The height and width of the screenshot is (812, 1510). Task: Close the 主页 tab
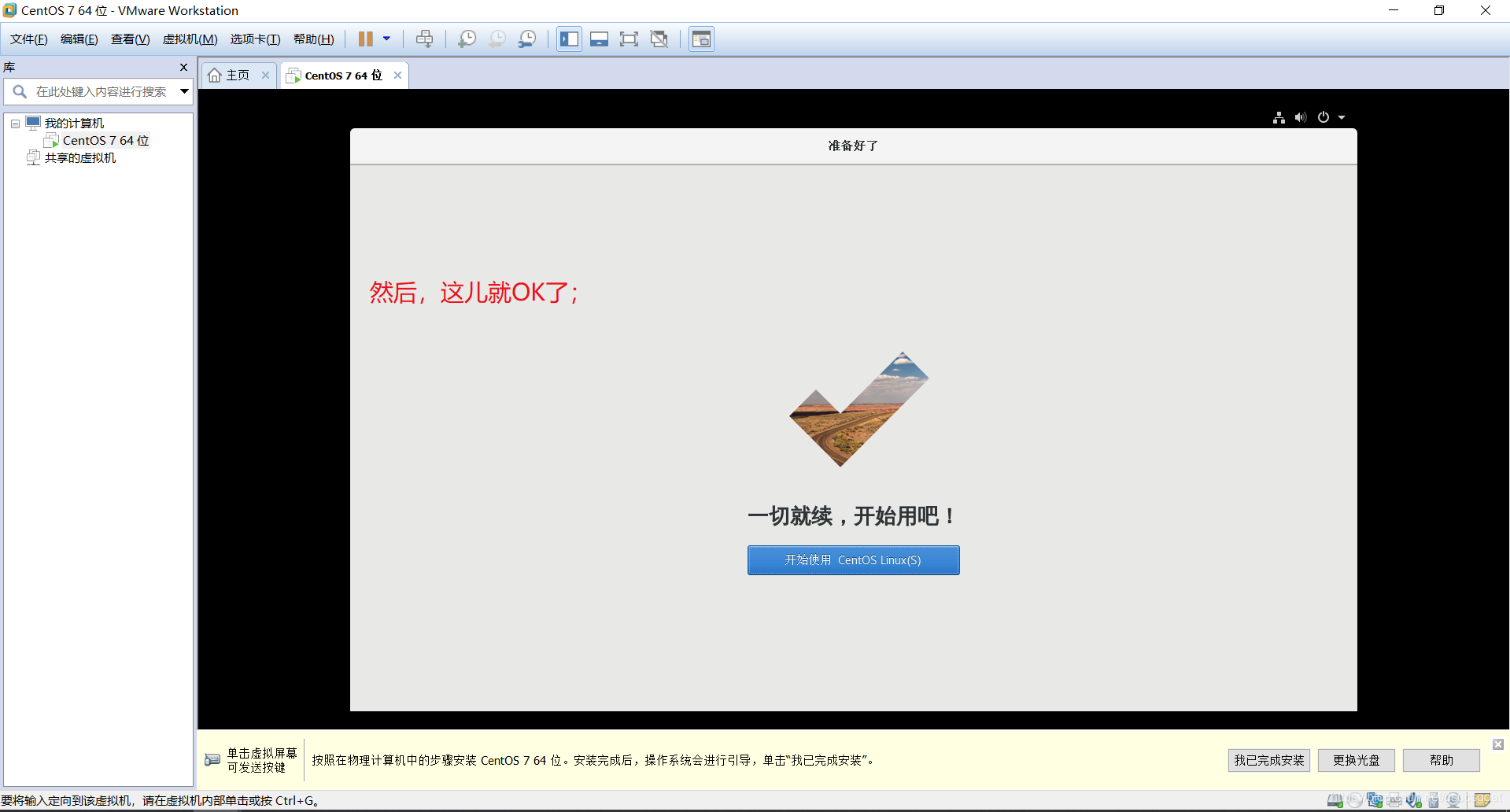coord(265,76)
